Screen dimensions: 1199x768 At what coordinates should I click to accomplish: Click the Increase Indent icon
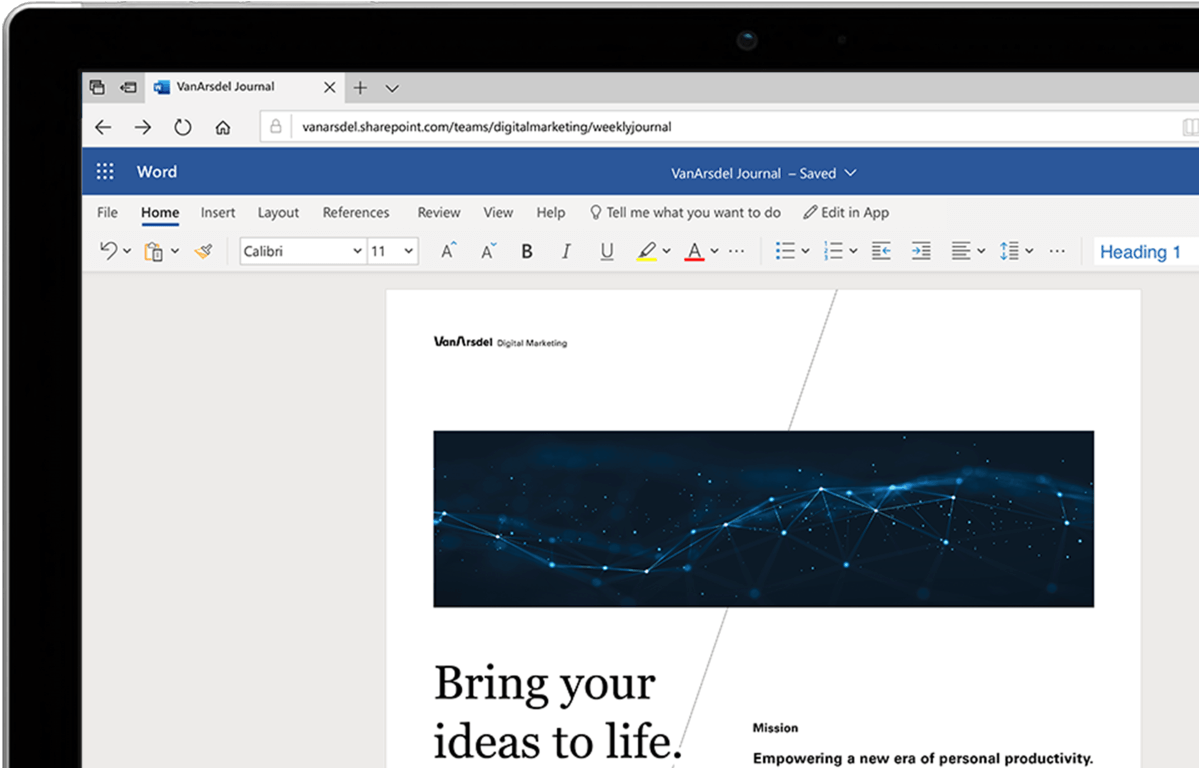[921, 250]
